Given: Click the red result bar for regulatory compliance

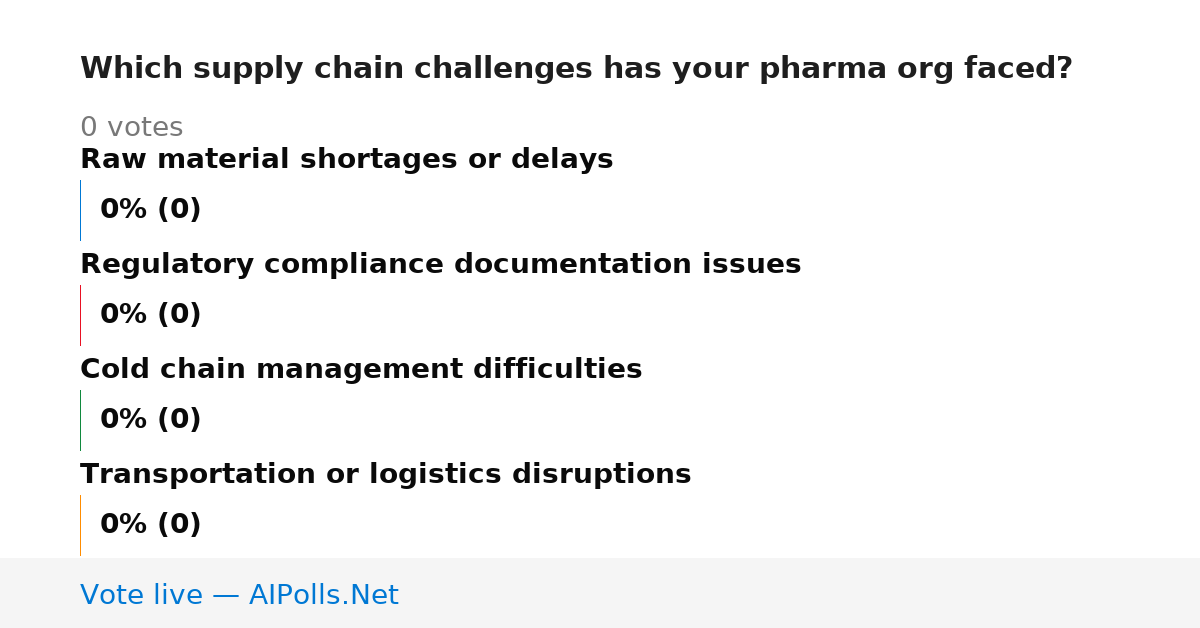Looking at the screenshot, I should (x=80, y=315).
